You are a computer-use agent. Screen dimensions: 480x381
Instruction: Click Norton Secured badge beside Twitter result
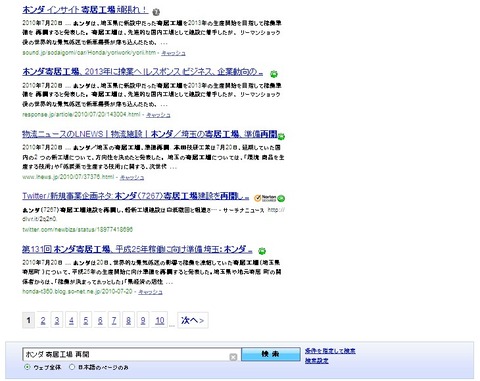pos(265,198)
